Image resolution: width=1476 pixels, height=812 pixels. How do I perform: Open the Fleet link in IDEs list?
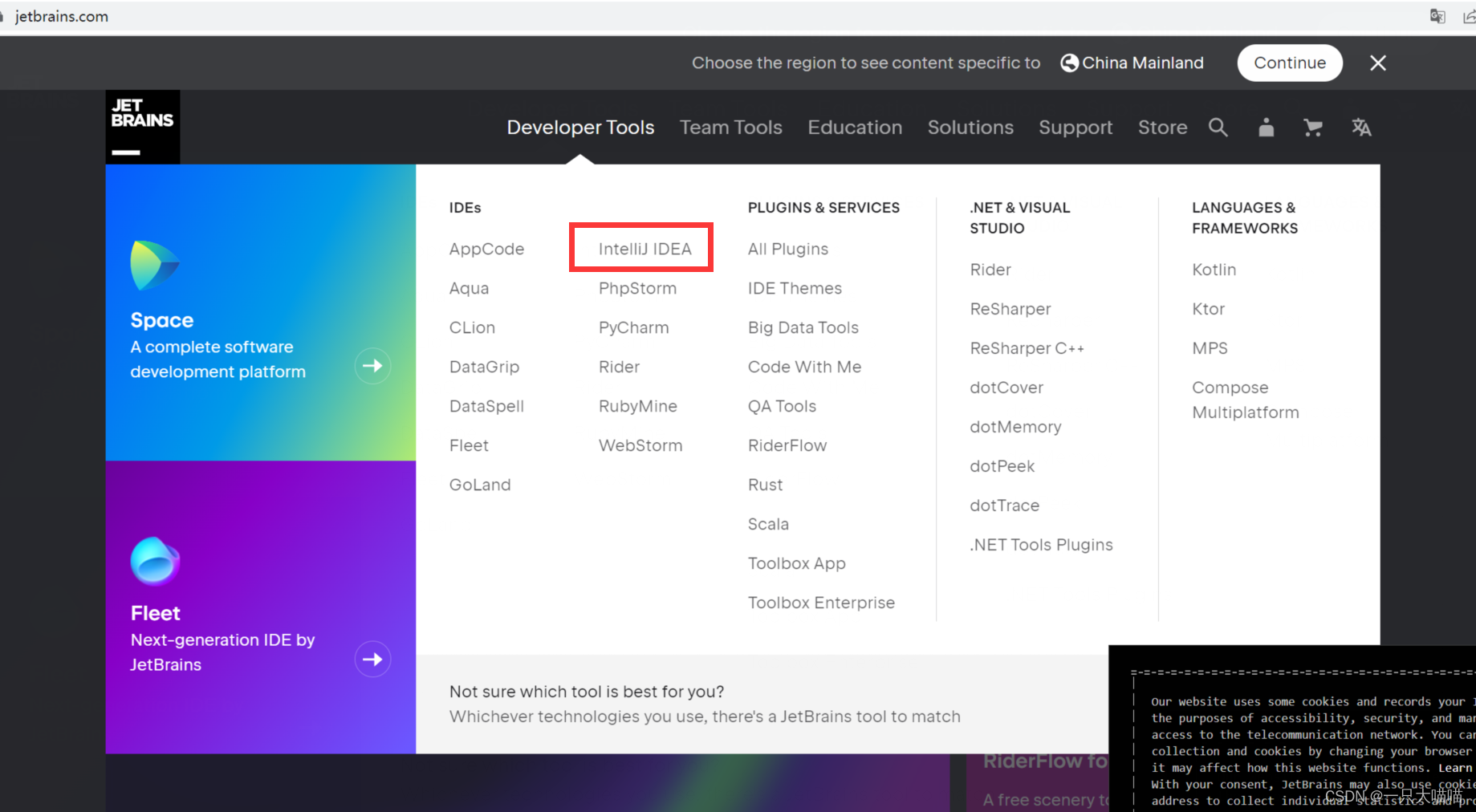point(469,445)
